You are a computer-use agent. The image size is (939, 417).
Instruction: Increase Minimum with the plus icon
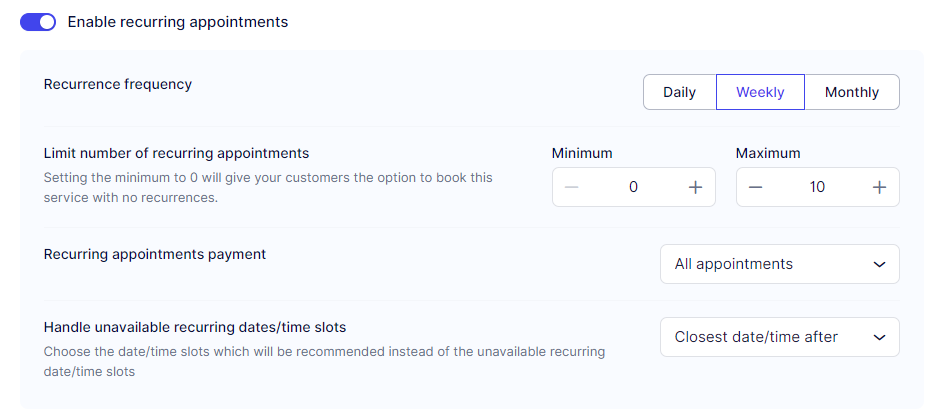[695, 187]
